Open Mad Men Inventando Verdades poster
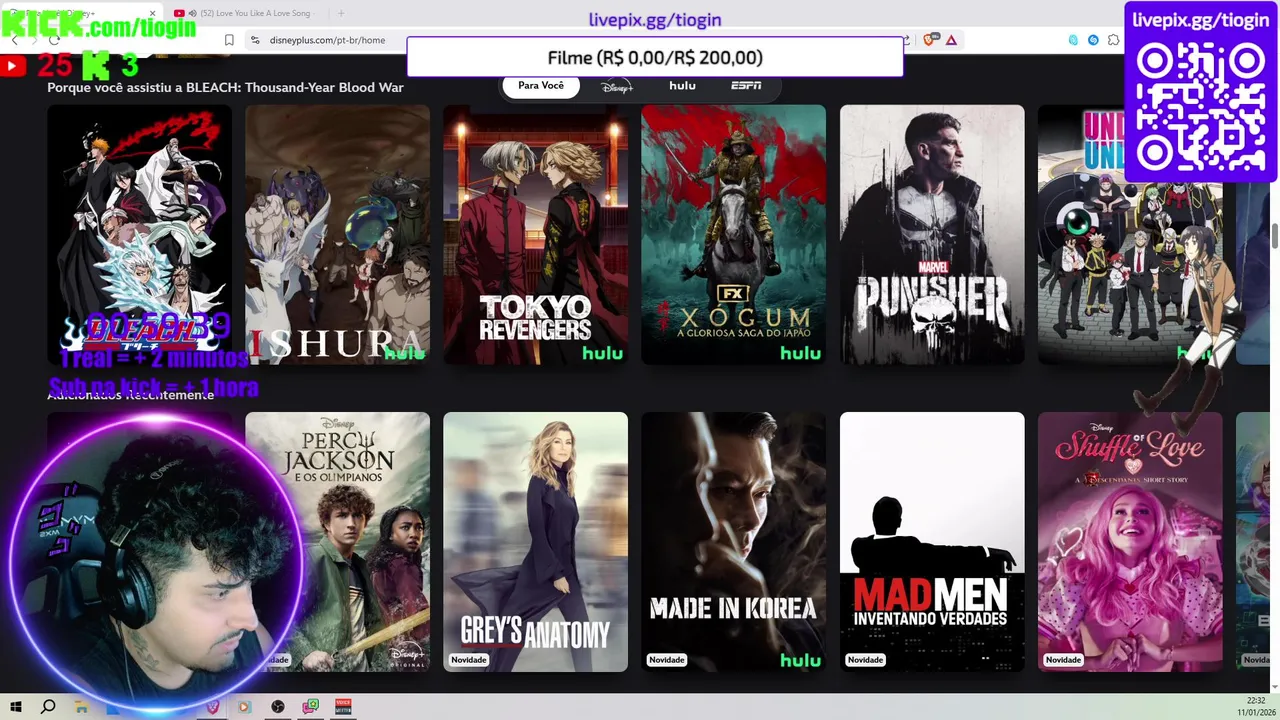 click(x=932, y=542)
